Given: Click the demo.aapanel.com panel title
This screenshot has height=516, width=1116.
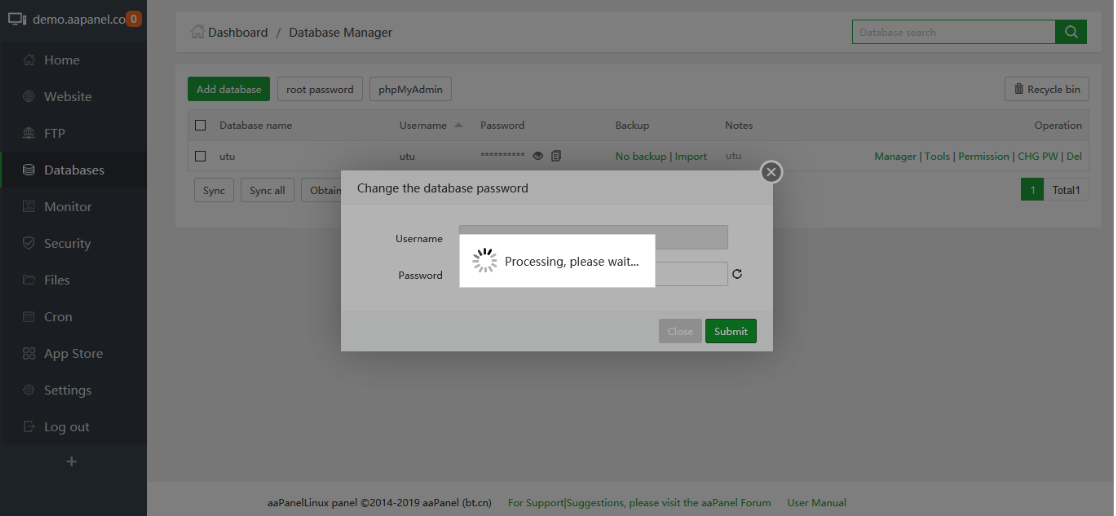Looking at the screenshot, I should [x=78, y=19].
